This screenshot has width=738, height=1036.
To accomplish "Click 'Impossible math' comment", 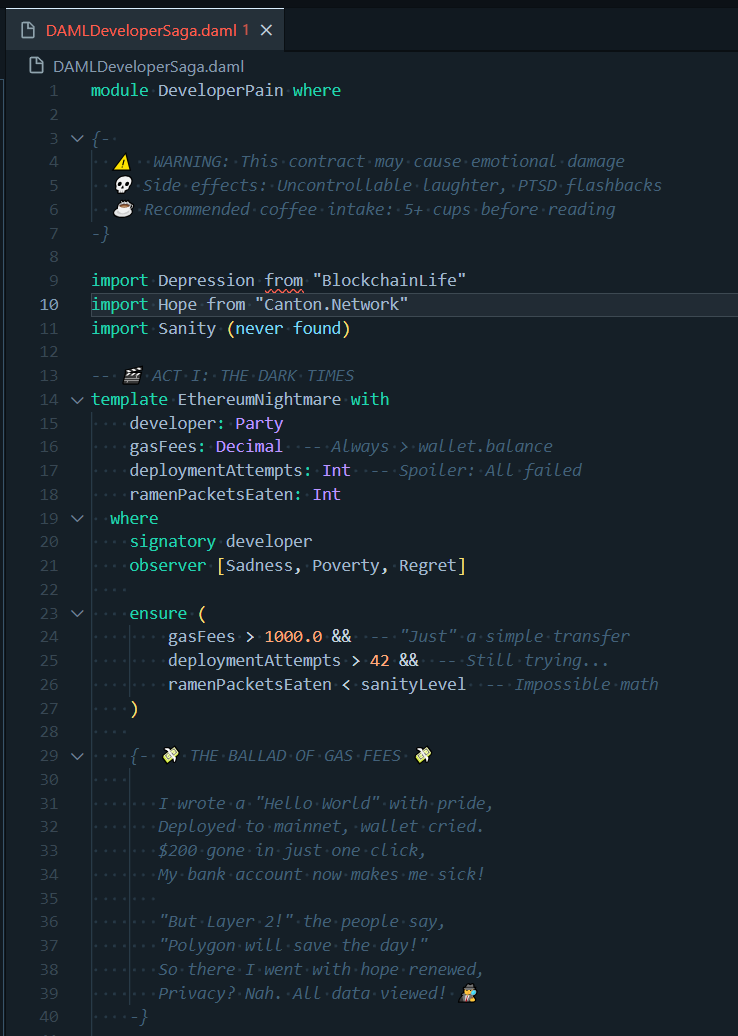I will (587, 684).
